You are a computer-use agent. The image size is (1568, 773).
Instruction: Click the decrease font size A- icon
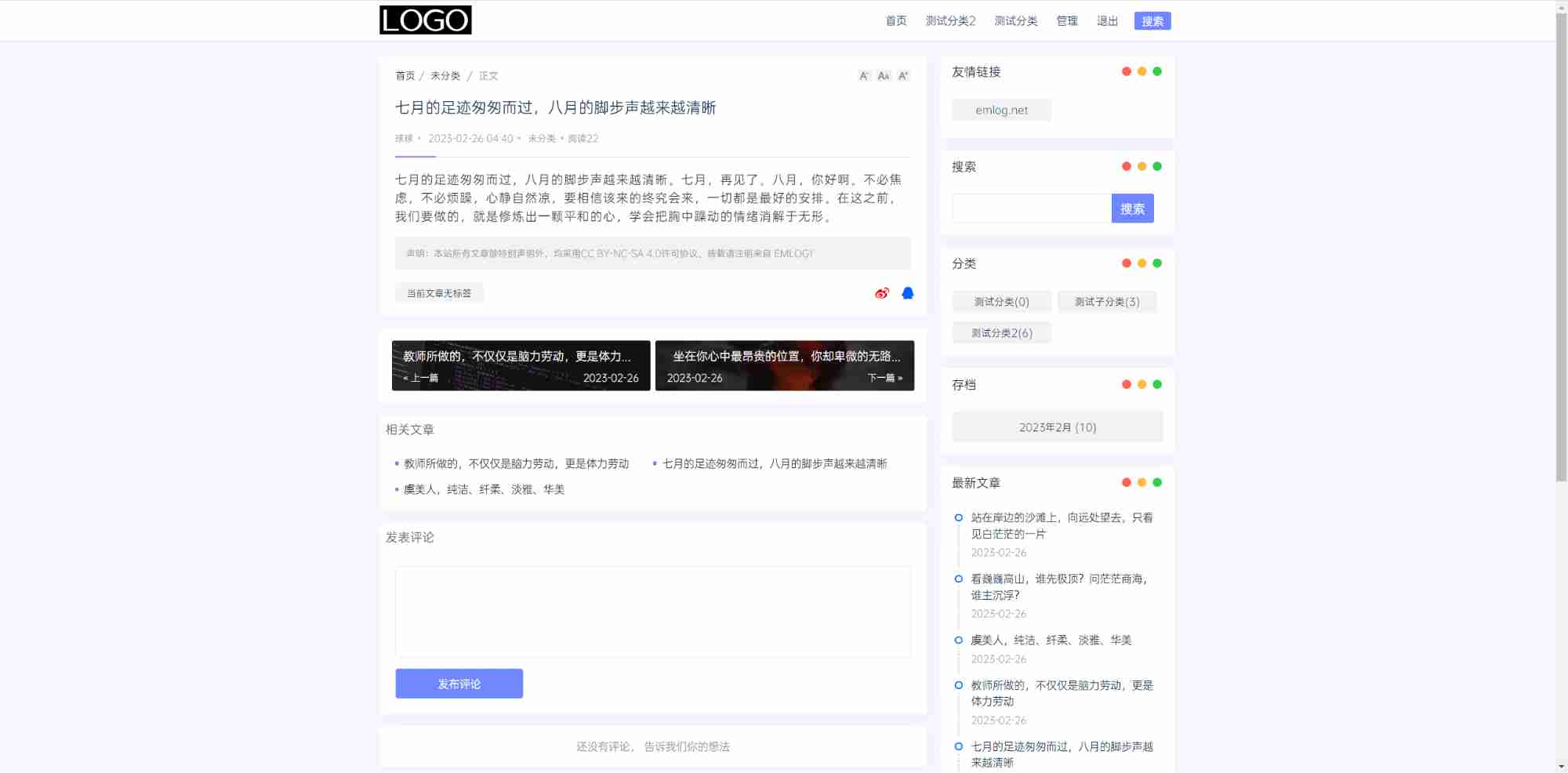(x=864, y=76)
